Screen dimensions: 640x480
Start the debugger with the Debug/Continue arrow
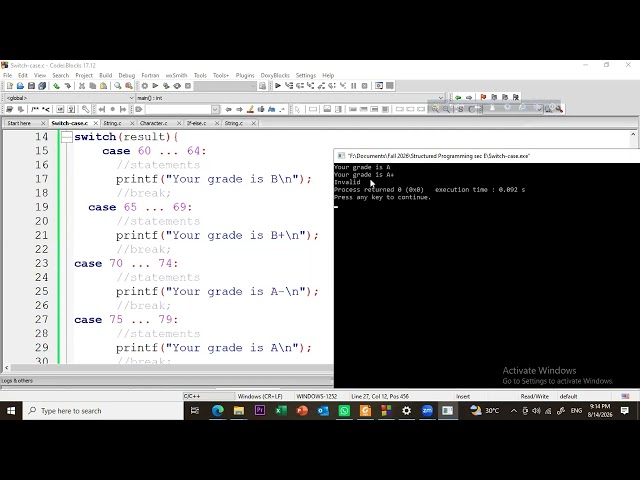[278, 86]
